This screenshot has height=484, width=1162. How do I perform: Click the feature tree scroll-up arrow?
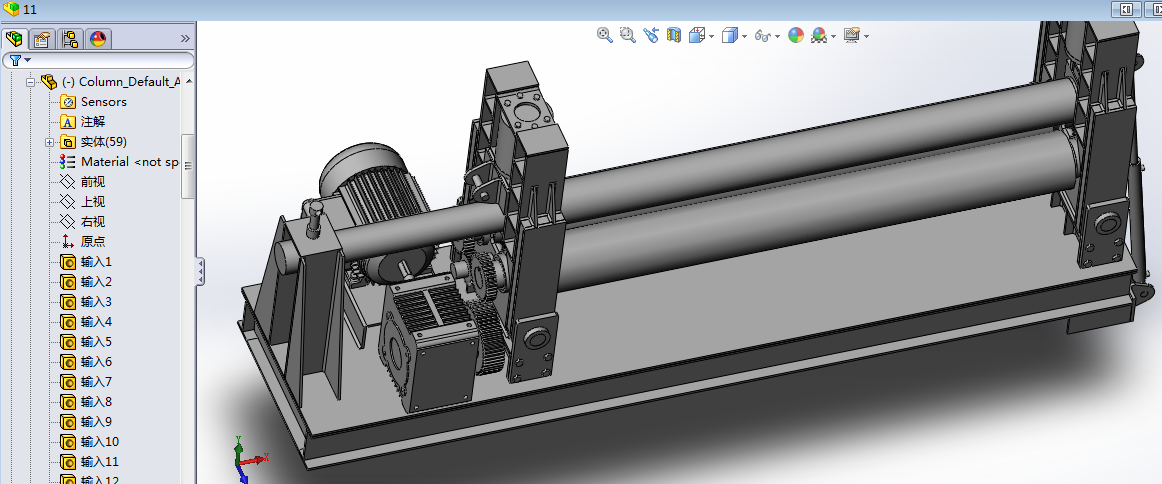tap(188, 80)
